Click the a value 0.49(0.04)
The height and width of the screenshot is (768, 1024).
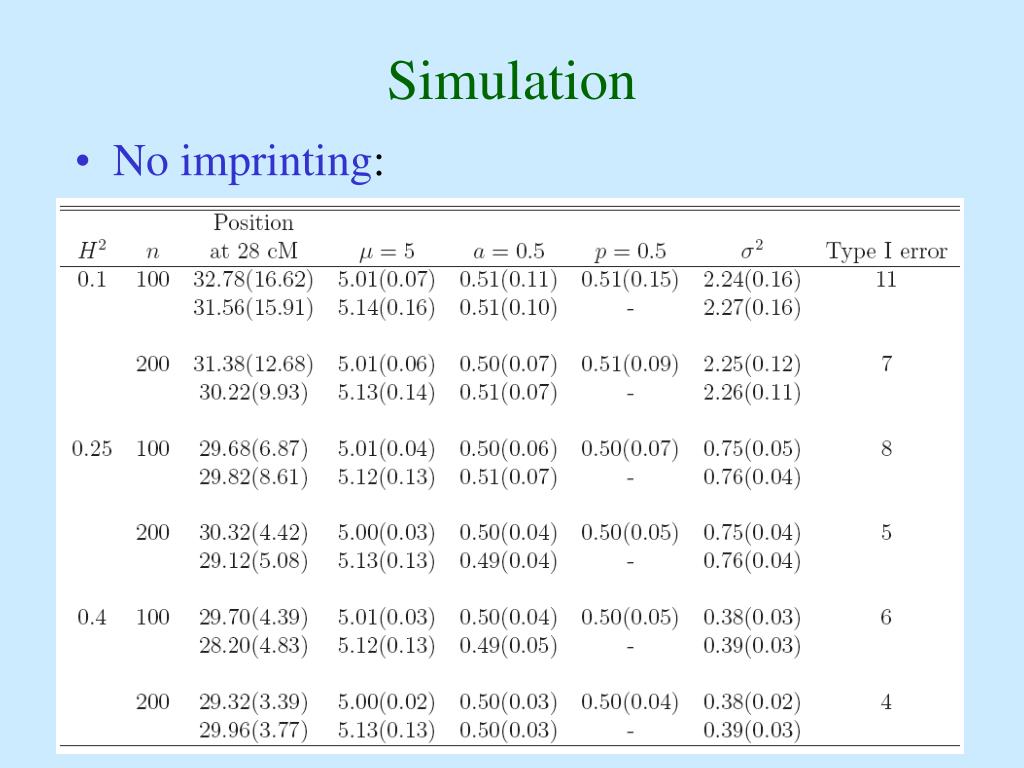click(508, 561)
